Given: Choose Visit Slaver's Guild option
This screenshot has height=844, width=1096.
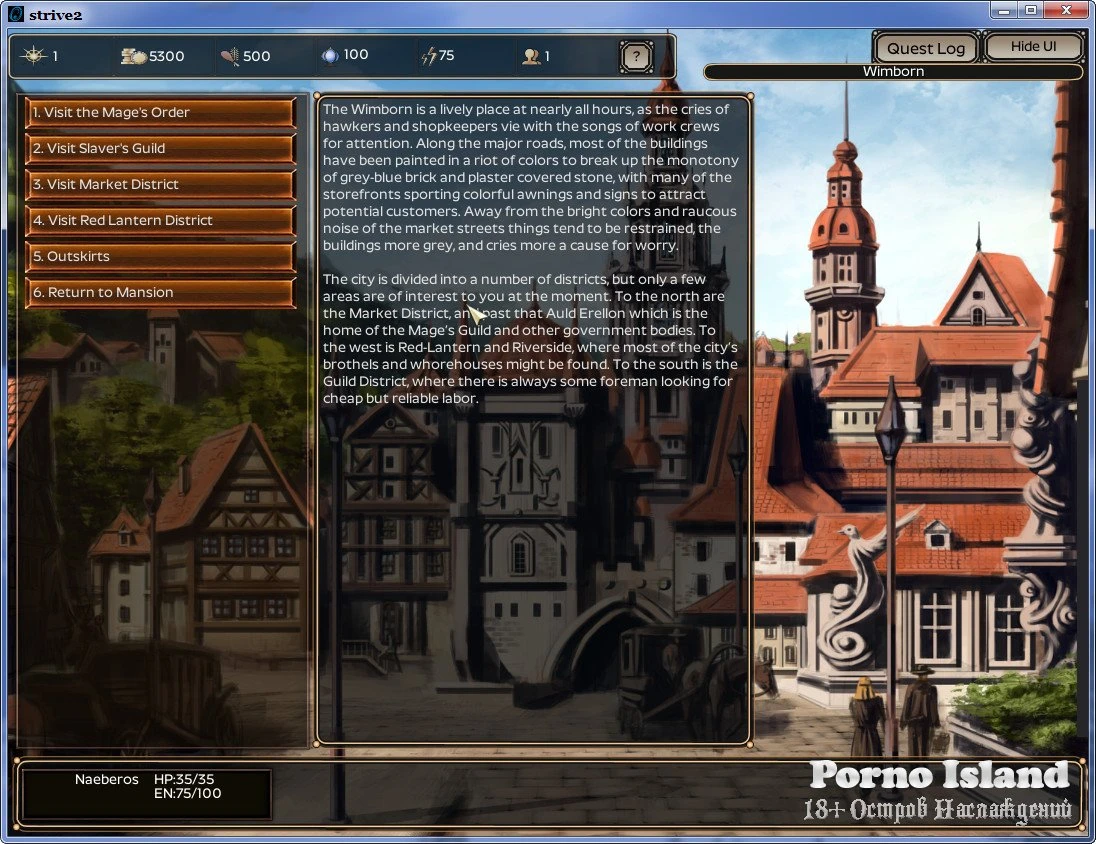Looking at the screenshot, I should click(x=160, y=149).
